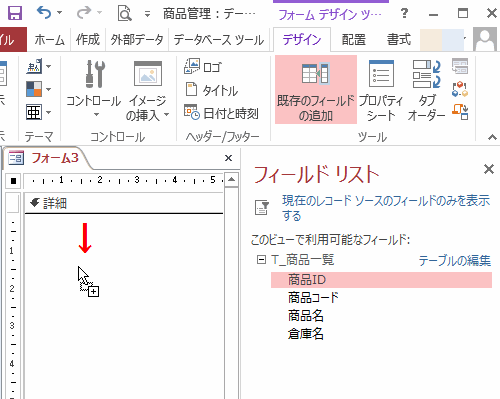
Task: Select the デザイン tab
Action: [x=302, y=40]
